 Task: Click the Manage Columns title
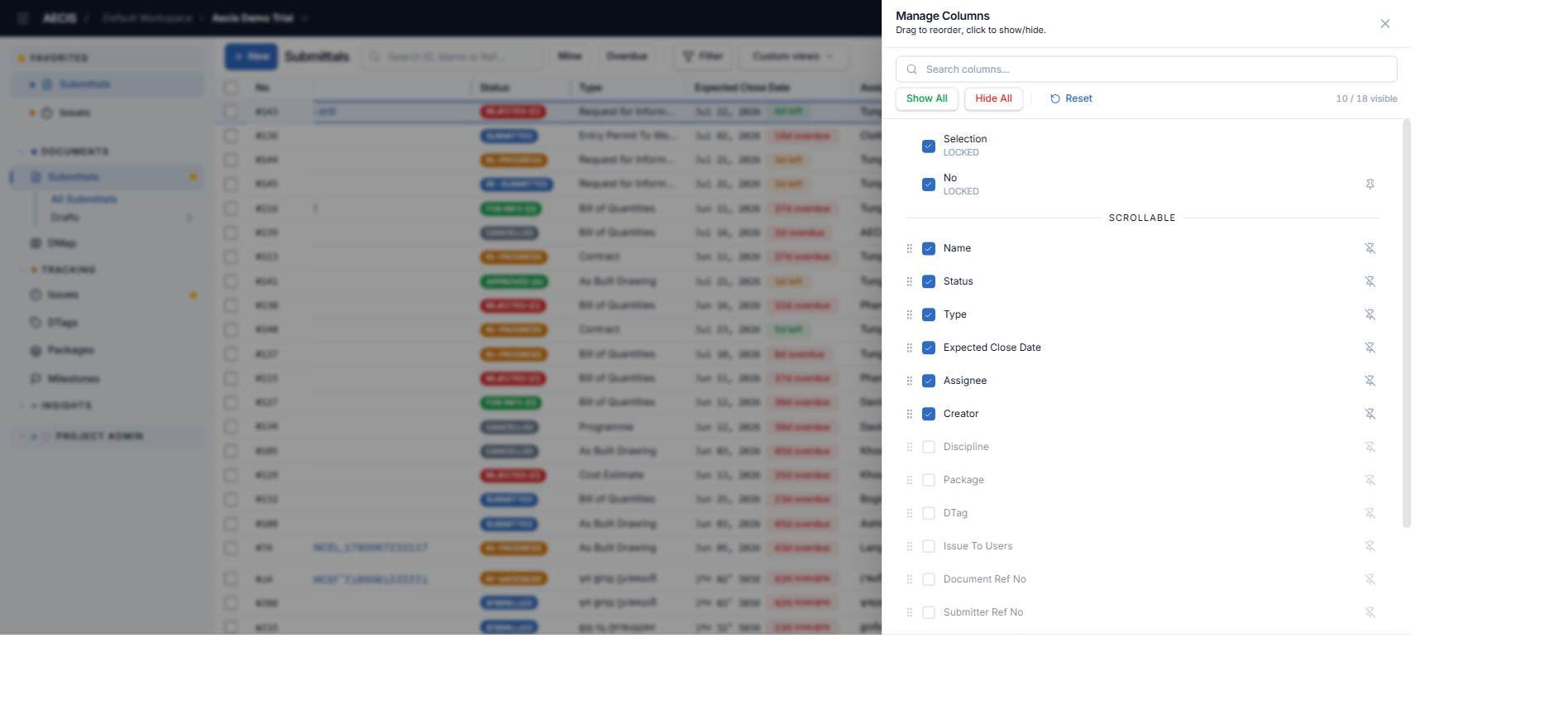click(x=943, y=16)
